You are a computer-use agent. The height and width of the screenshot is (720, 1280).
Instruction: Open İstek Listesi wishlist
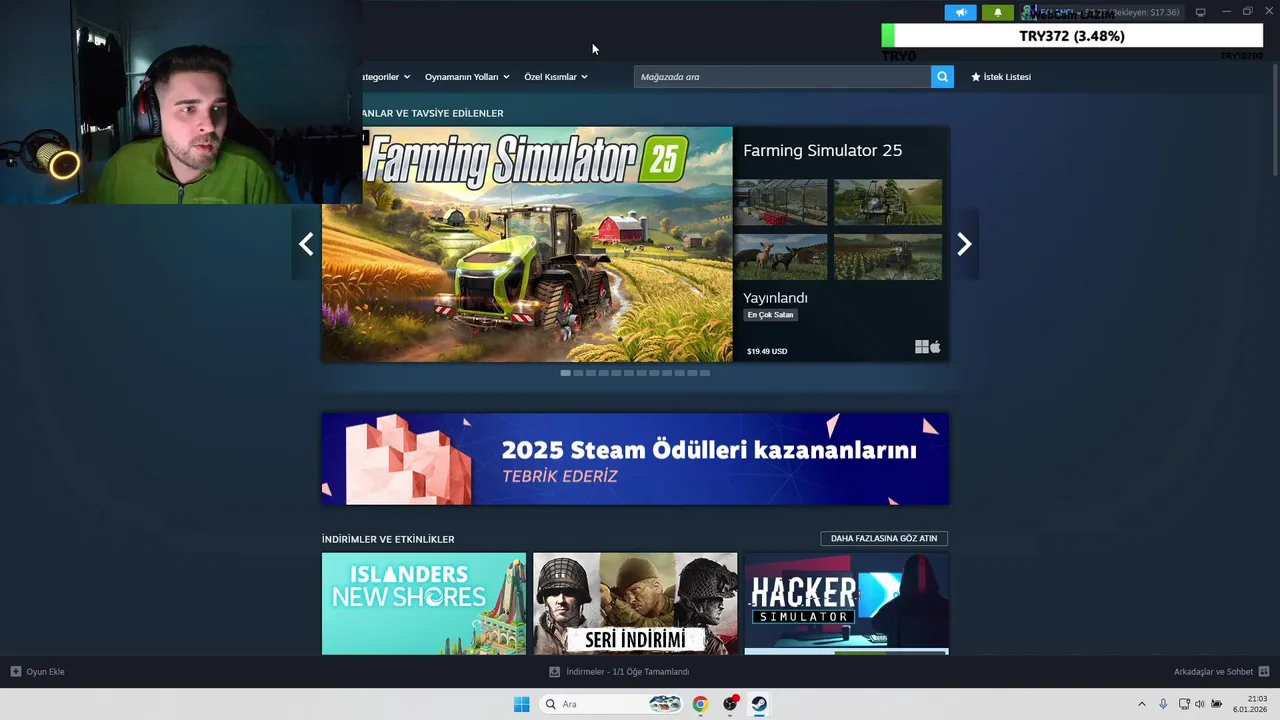[x=1001, y=77]
